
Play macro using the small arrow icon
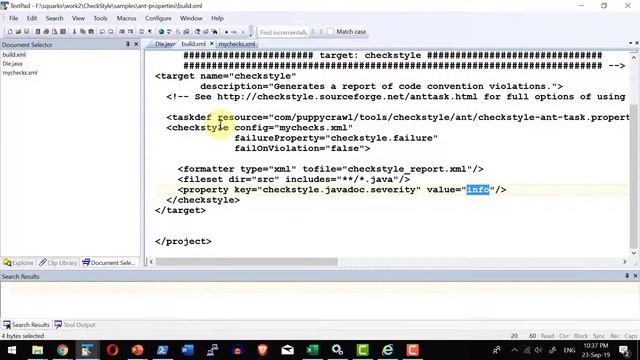pos(243,32)
